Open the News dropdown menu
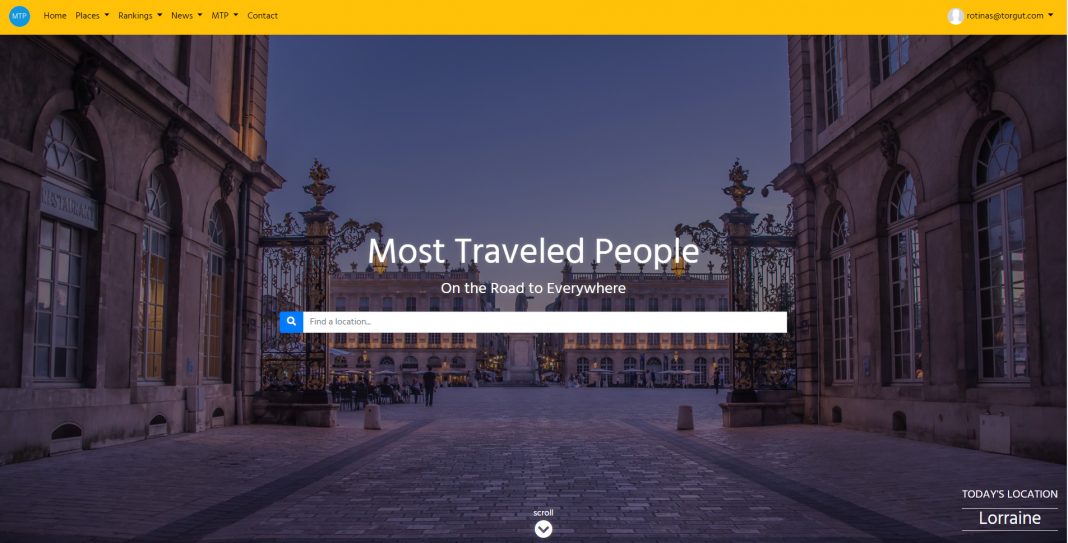This screenshot has height=543, width=1068. click(187, 16)
